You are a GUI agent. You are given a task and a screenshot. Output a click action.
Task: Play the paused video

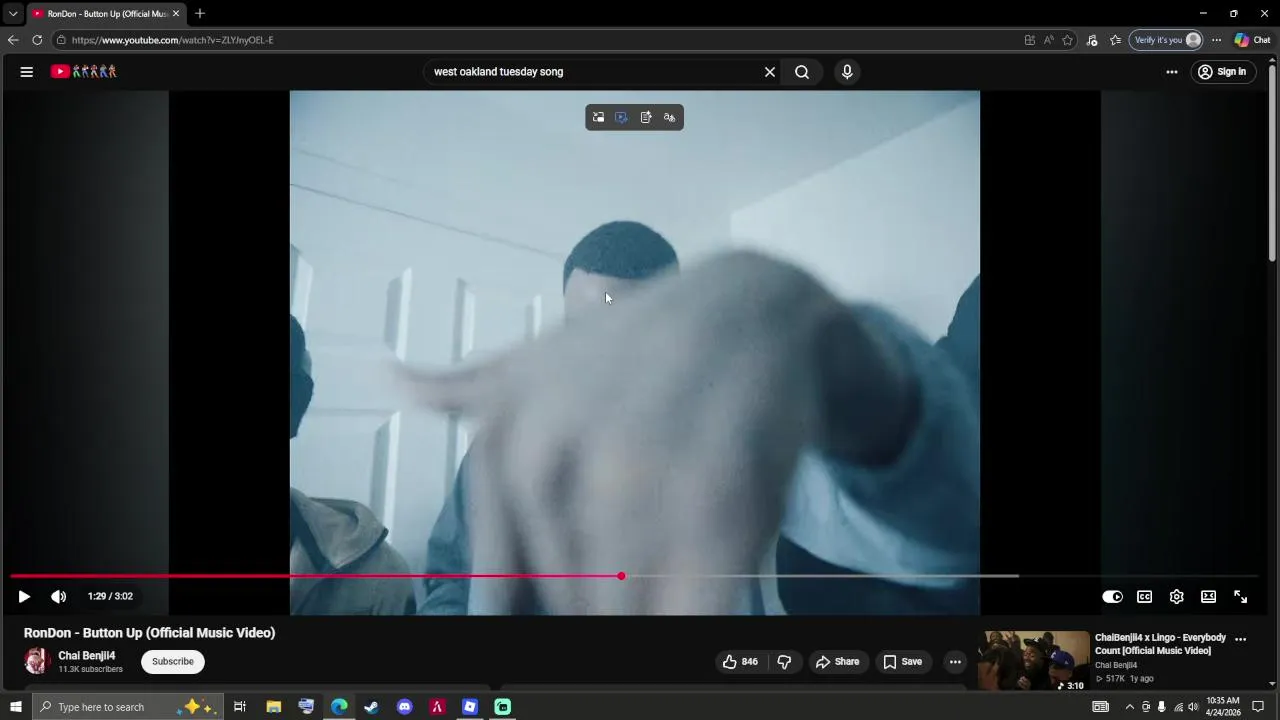[x=24, y=596]
